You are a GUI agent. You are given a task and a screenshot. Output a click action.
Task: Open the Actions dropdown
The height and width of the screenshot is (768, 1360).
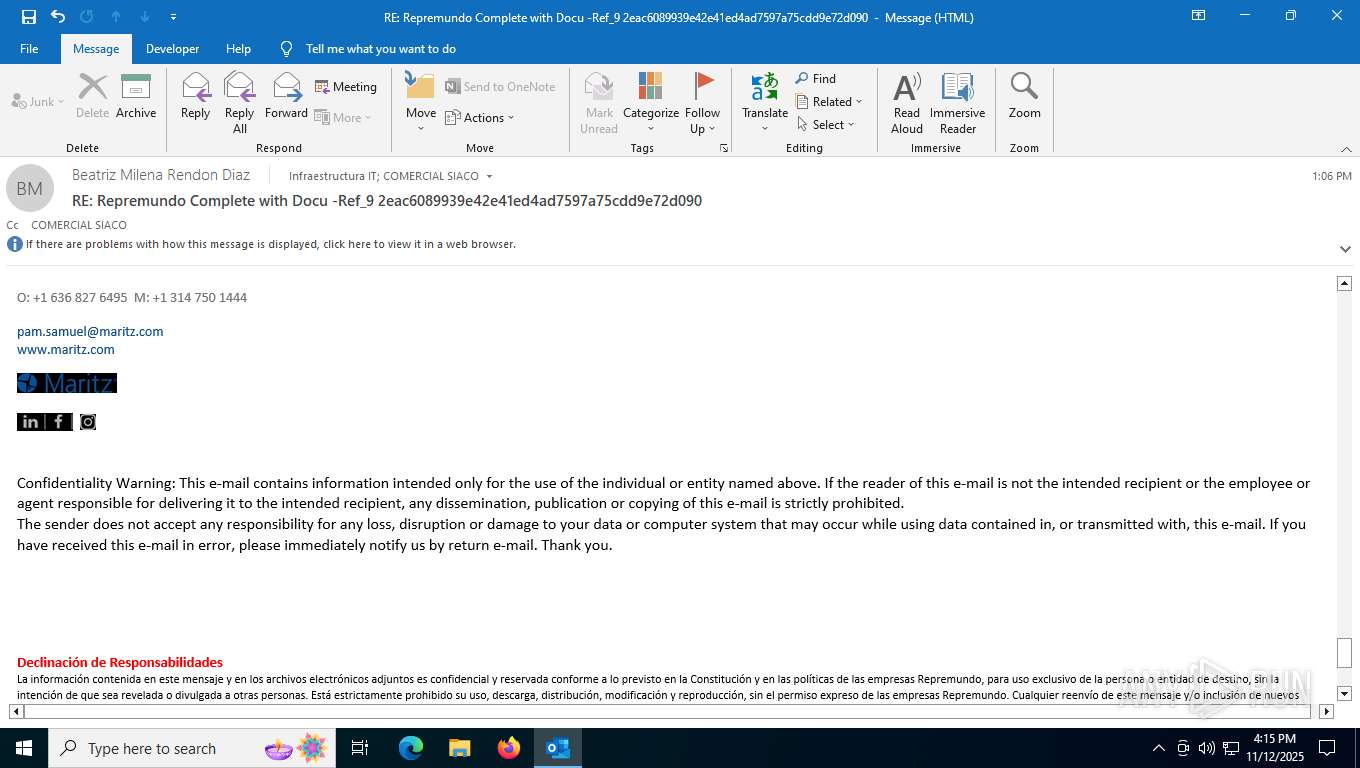pyautogui.click(x=479, y=118)
